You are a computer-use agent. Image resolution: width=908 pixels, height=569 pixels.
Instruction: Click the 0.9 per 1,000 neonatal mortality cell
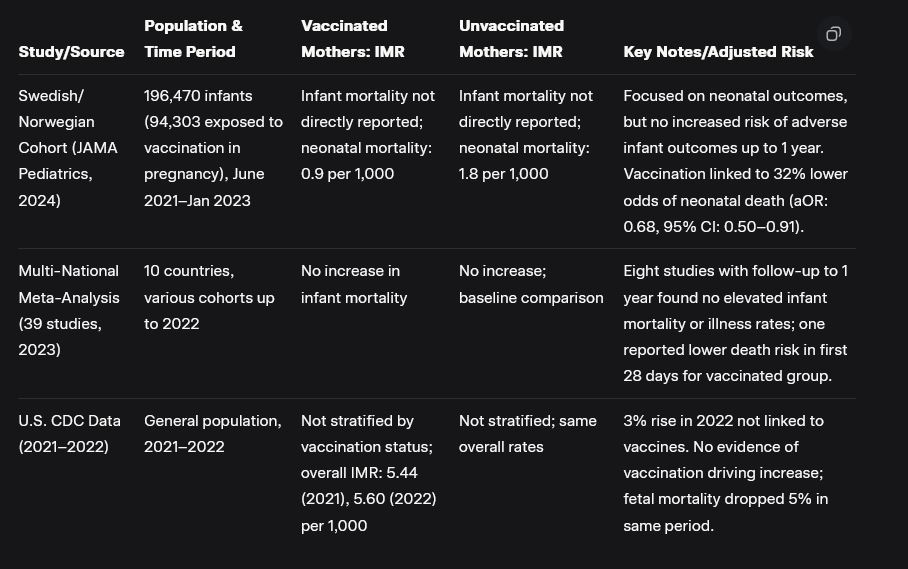(x=368, y=135)
